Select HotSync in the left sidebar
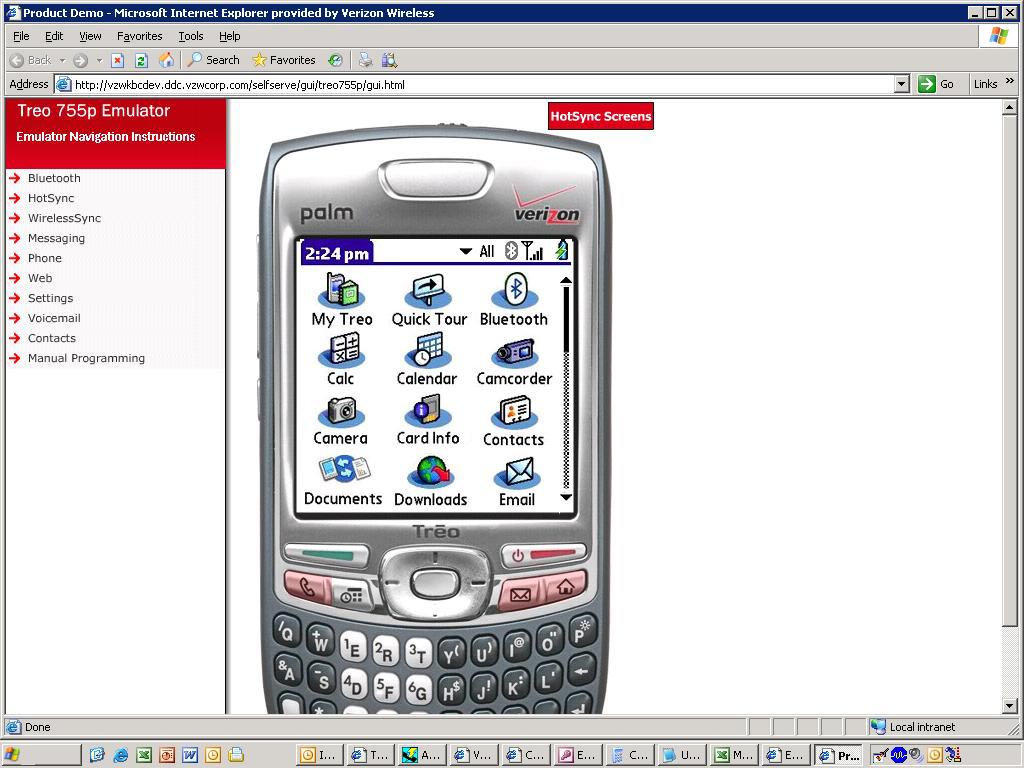Screen dimensions: 1024x768 [51, 198]
